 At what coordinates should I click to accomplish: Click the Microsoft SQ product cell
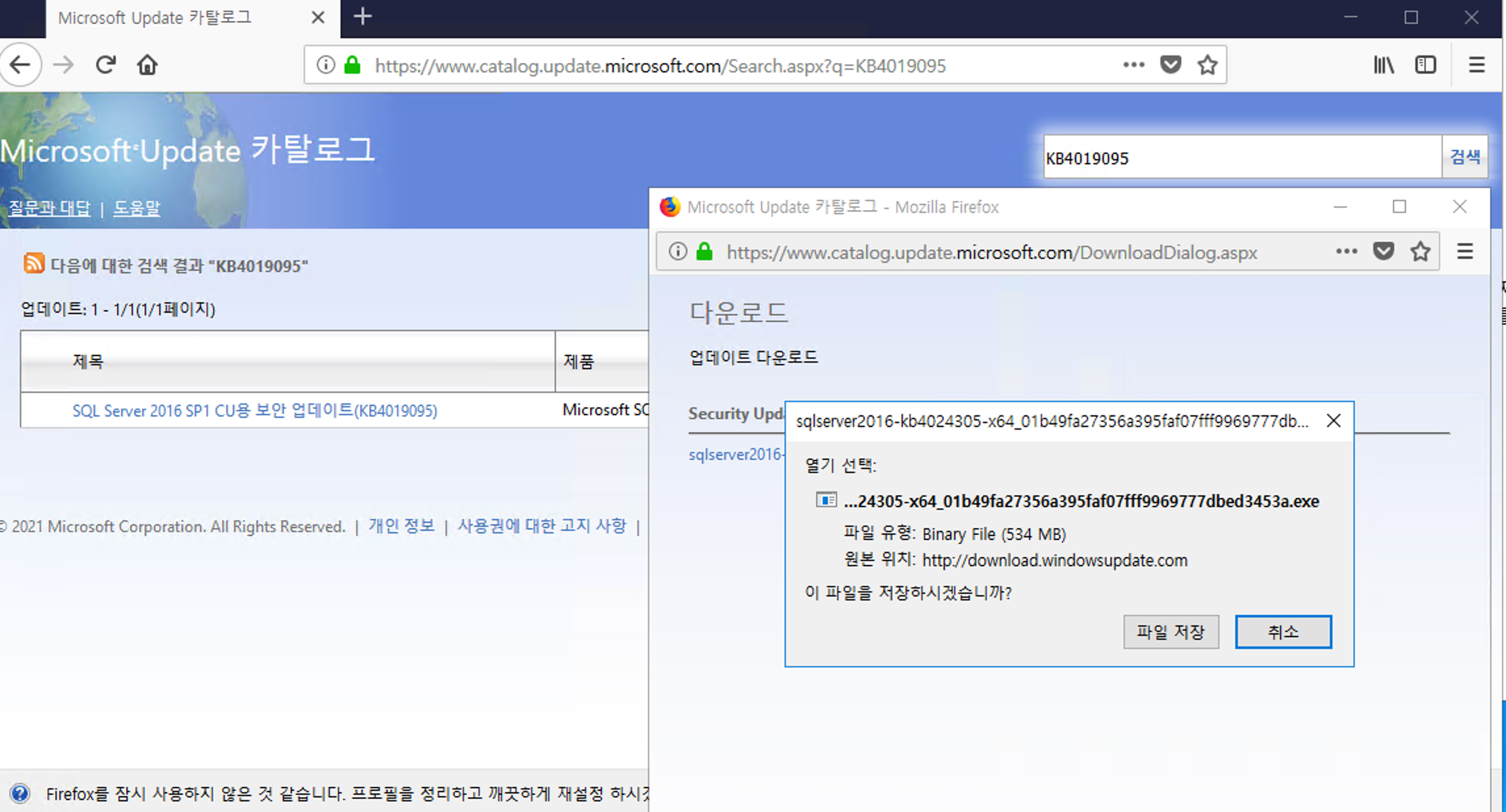[605, 410]
